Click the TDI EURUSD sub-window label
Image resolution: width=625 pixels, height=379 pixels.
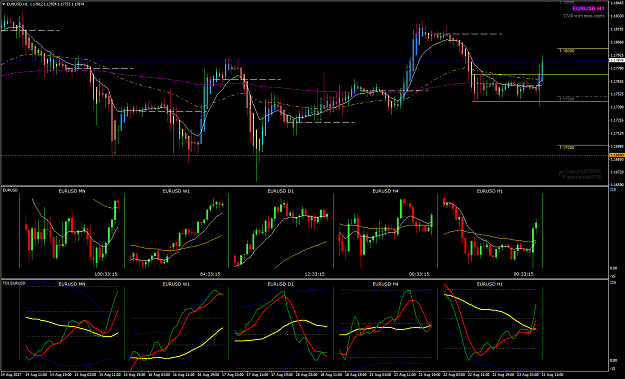(x=14, y=283)
